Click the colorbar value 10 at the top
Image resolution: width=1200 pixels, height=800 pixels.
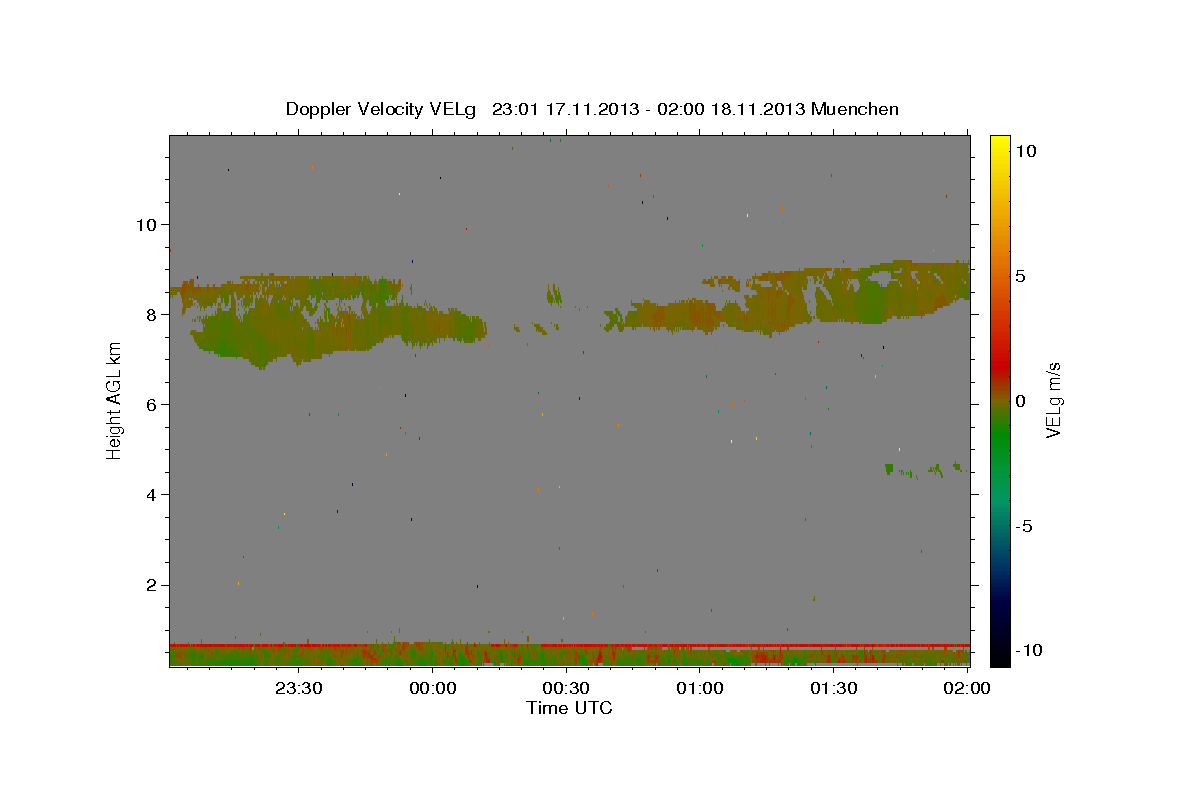1026,150
